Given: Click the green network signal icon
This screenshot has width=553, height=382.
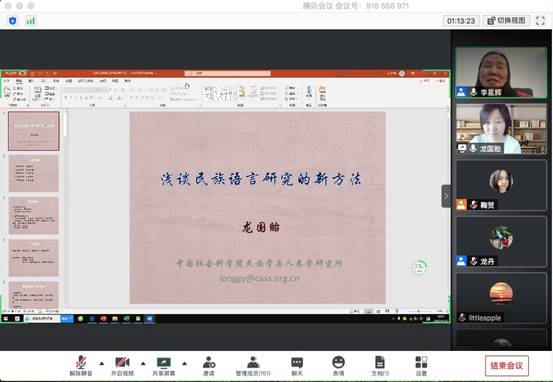Looking at the screenshot, I should [31, 21].
